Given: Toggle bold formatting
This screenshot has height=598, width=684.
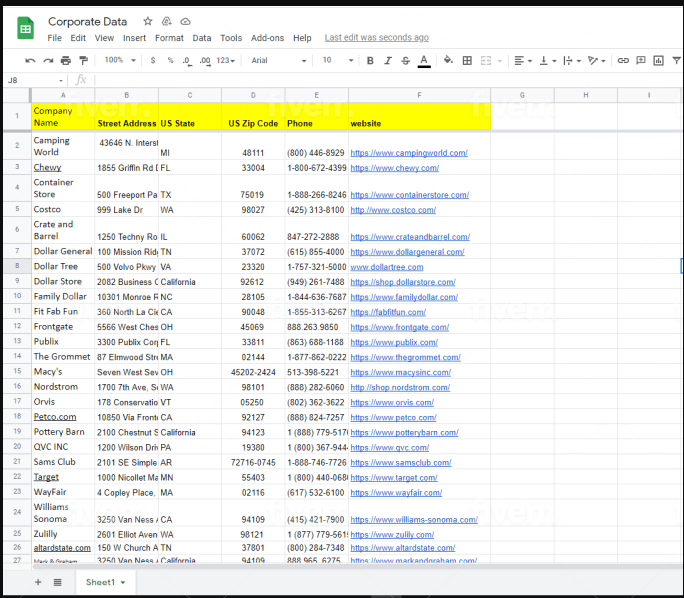Looking at the screenshot, I should (370, 61).
